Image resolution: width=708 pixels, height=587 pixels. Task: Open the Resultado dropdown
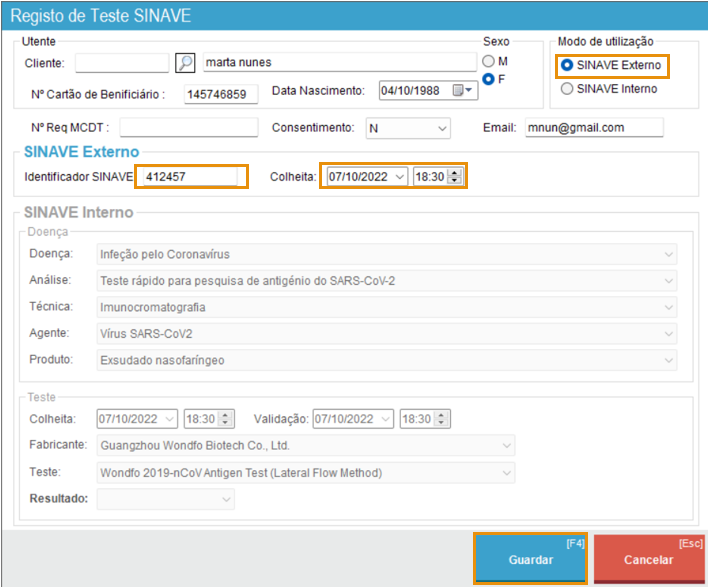coord(227,498)
